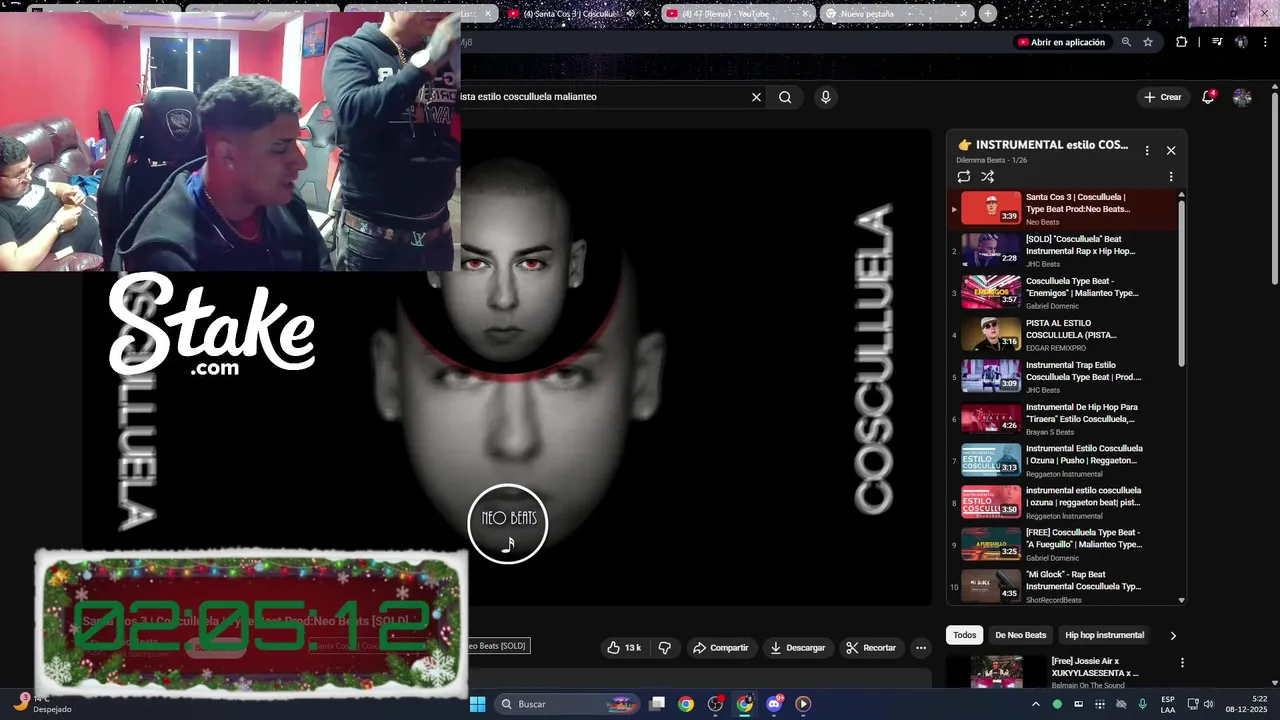The height and width of the screenshot is (720, 1280).
Task: Clip the video with Recortar
Action: (x=871, y=648)
